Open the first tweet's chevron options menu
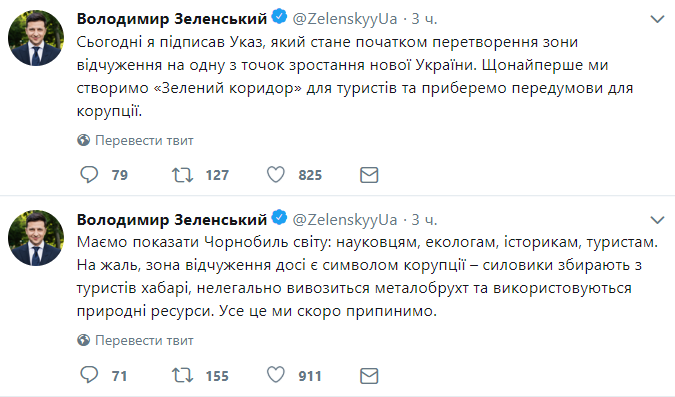The width and height of the screenshot is (675, 397). point(657,19)
